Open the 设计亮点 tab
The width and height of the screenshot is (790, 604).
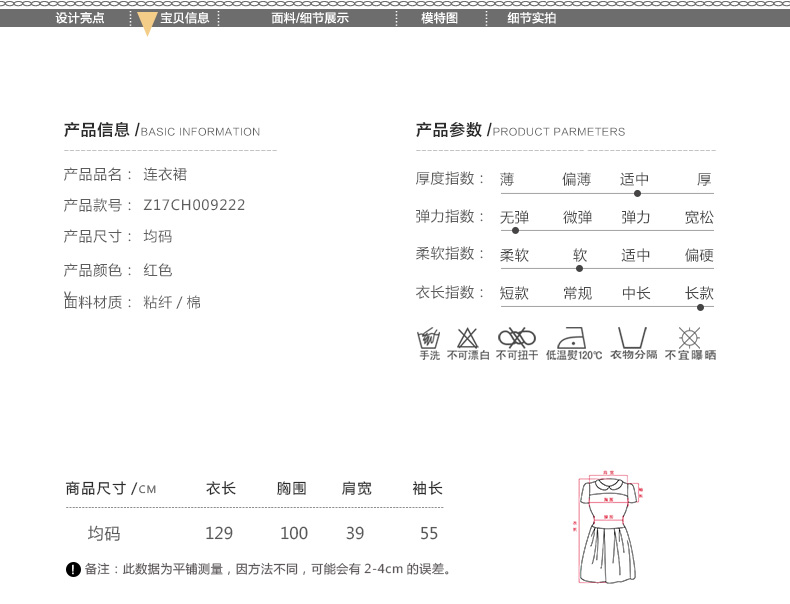click(79, 18)
